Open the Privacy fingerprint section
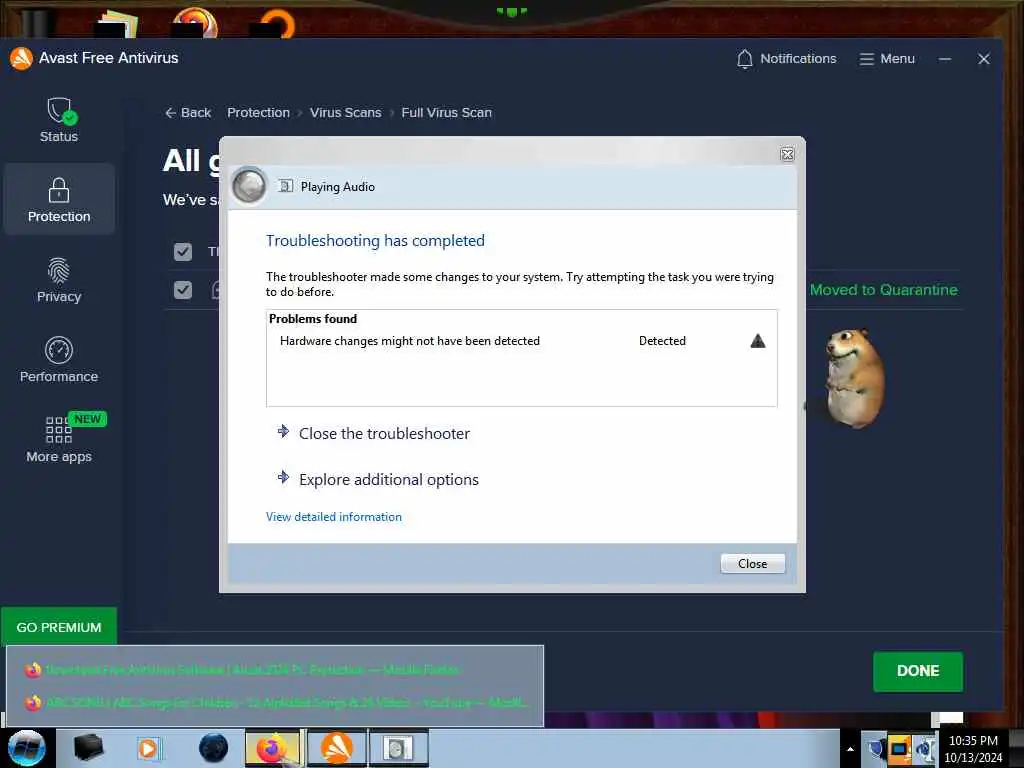 point(59,280)
